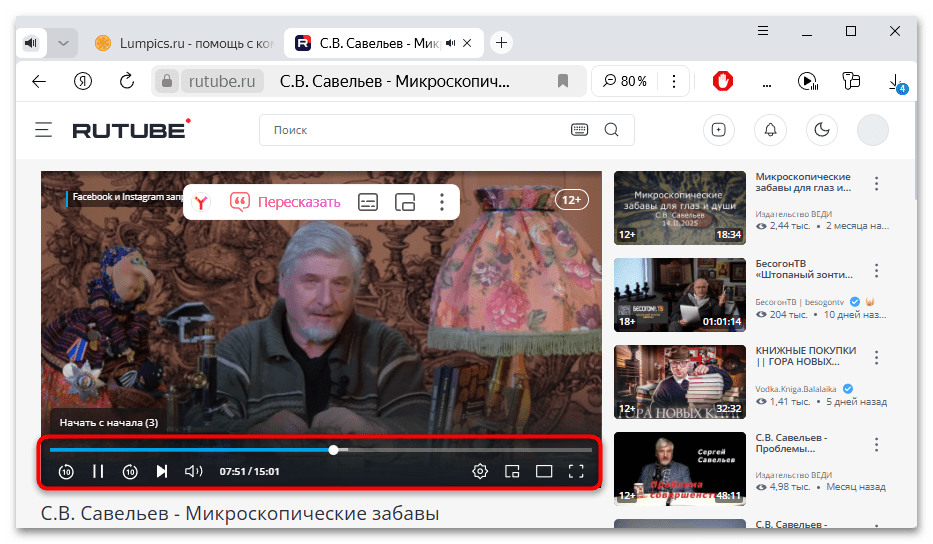
Task: Open the БесогонТВ video thumbnail
Action: click(x=680, y=295)
